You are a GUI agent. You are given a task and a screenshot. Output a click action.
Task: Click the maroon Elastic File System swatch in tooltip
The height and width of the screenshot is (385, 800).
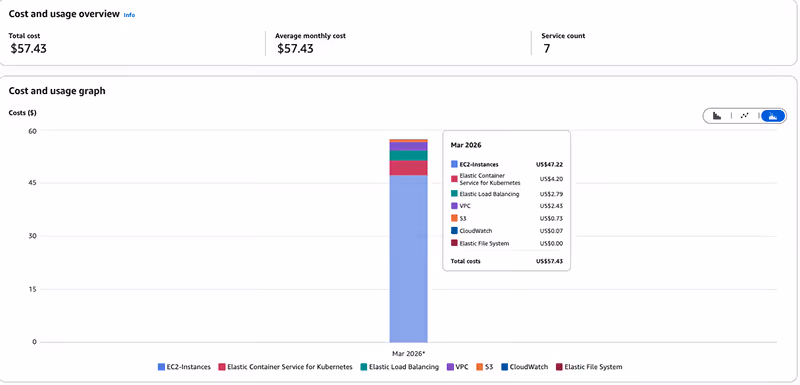pyautogui.click(x=454, y=243)
